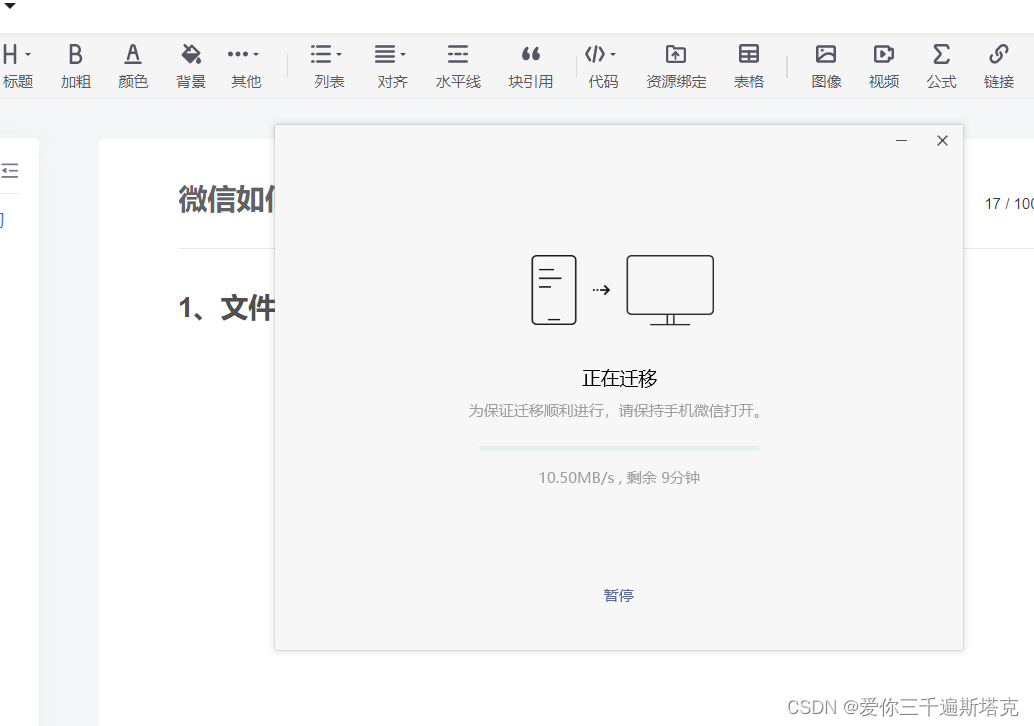Viewport: 1034px width, 726px height.
Task: Click the migration progress bar
Action: coord(619,448)
